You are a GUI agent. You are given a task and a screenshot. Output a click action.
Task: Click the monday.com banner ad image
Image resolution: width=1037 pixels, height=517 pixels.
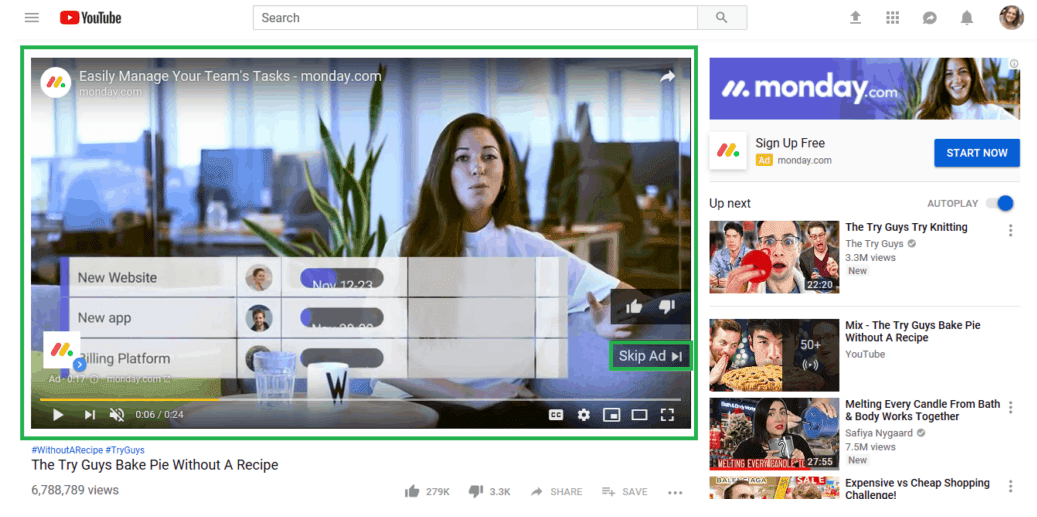coord(864,89)
